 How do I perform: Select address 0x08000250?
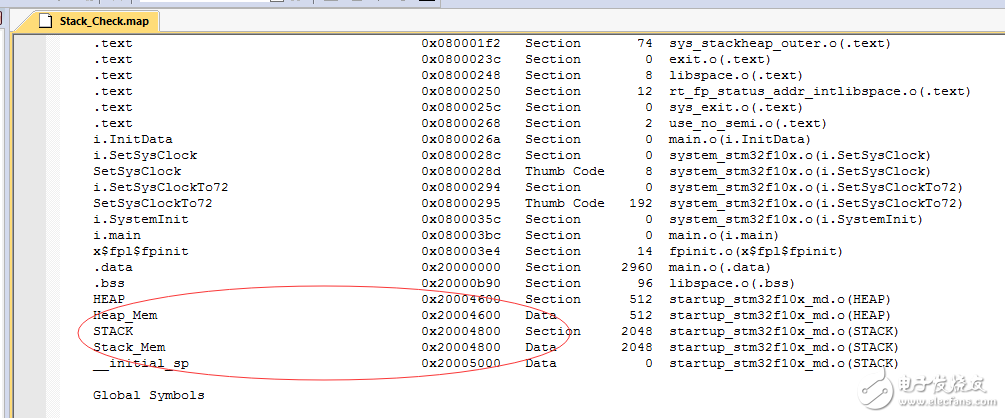point(461,92)
